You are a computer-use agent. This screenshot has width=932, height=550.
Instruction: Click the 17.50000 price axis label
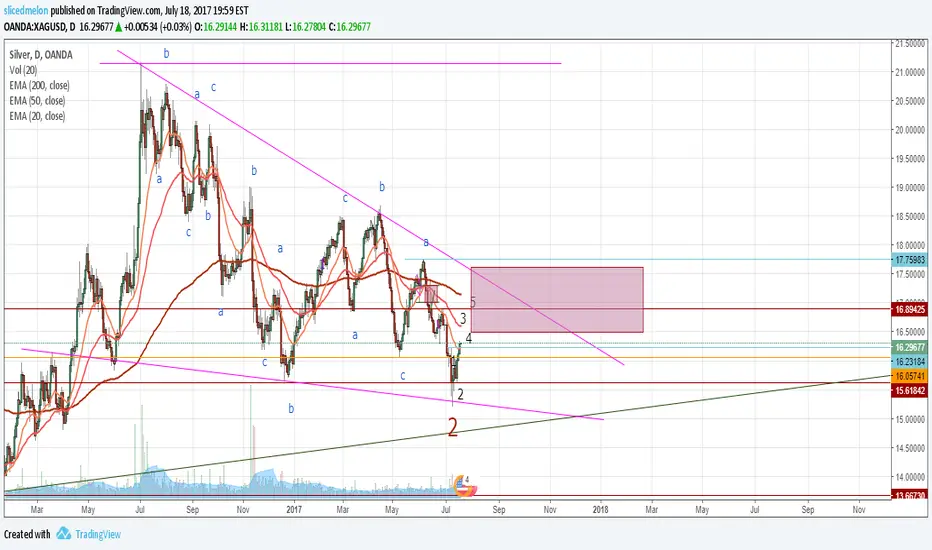pos(910,274)
